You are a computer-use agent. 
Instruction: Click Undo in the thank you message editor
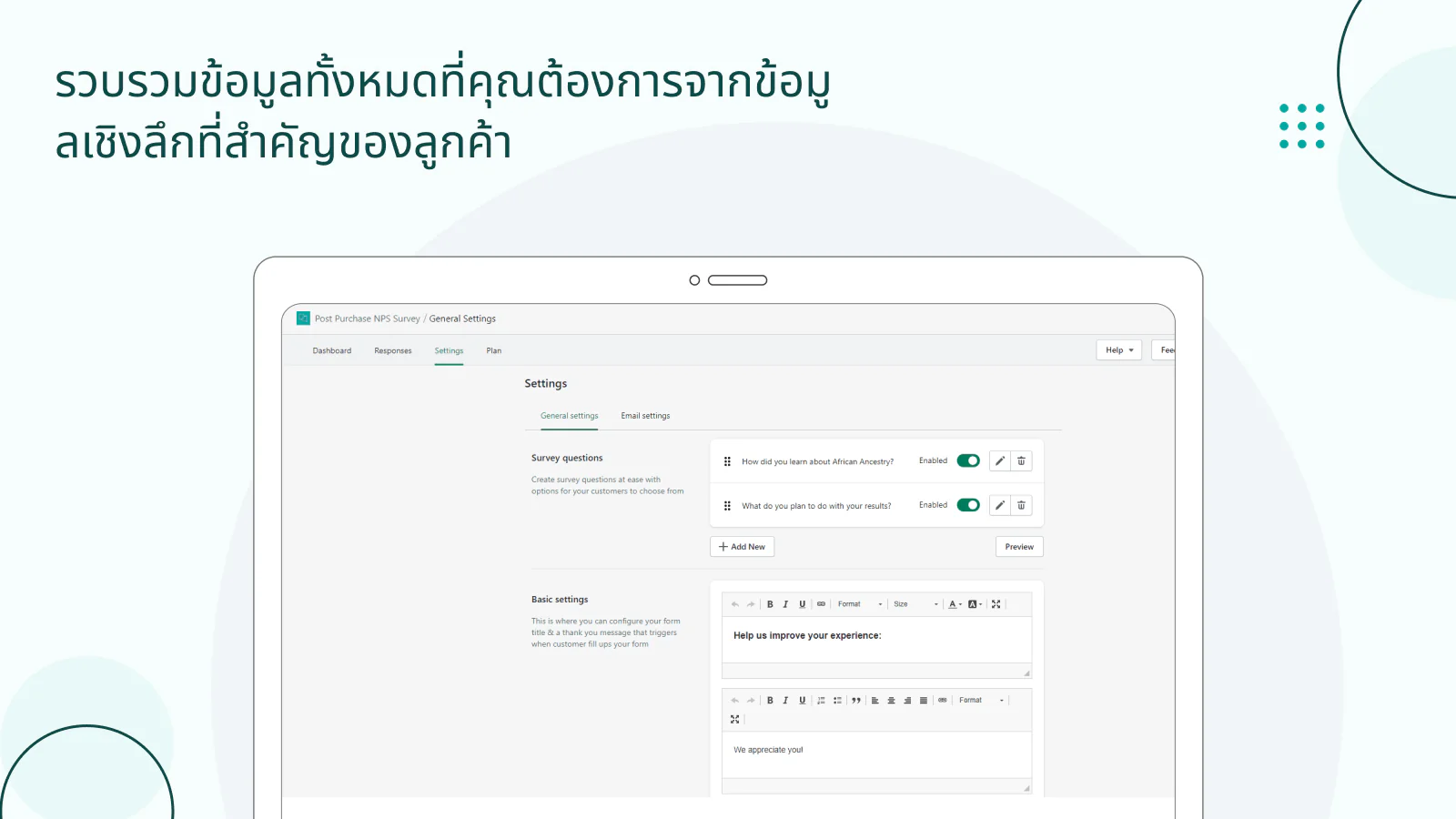pyautogui.click(x=735, y=701)
